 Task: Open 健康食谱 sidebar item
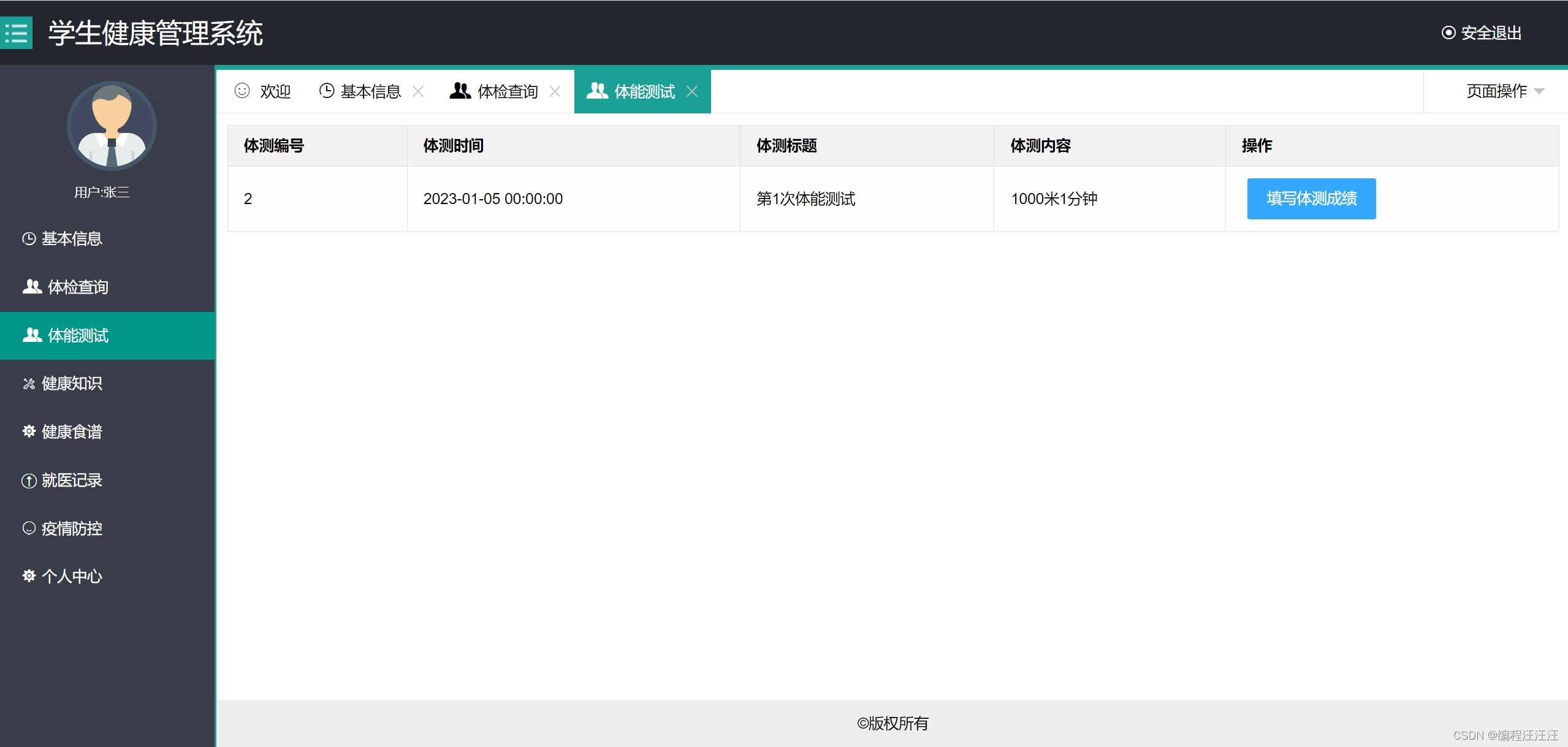(x=71, y=432)
